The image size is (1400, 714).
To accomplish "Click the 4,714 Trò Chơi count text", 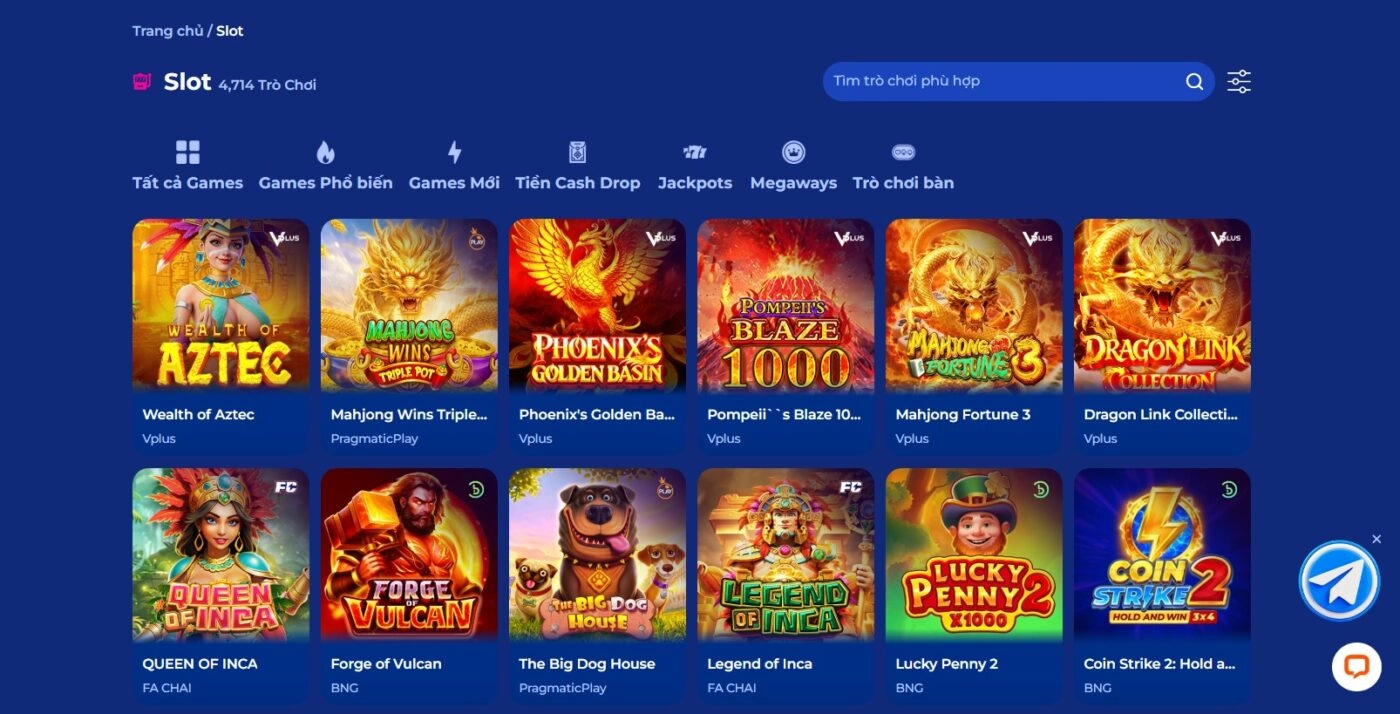I will point(267,85).
